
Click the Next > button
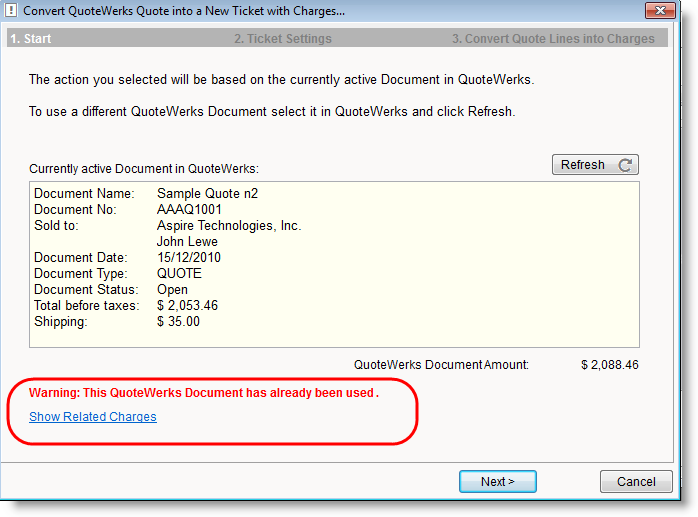[497, 482]
